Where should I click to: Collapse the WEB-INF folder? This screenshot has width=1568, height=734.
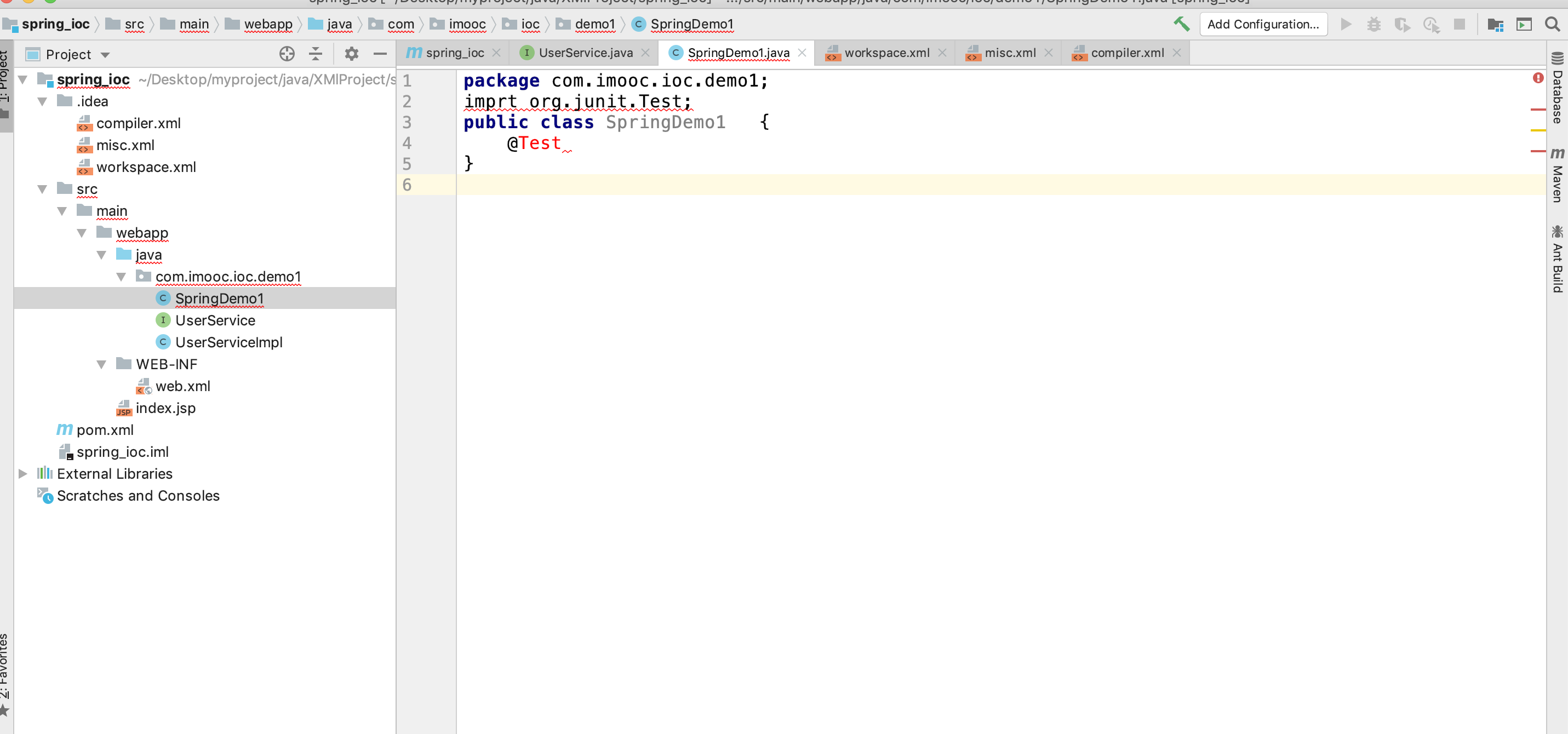coord(101,365)
